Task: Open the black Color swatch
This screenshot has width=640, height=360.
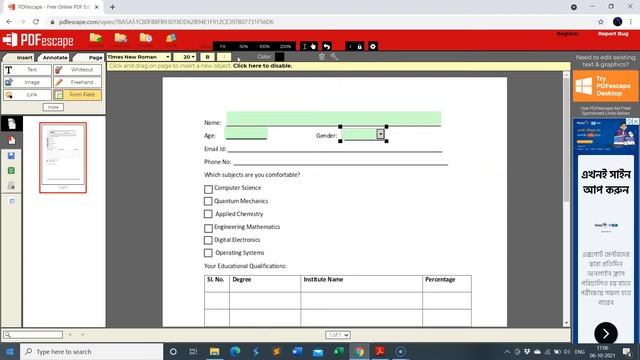Action: 280,57
